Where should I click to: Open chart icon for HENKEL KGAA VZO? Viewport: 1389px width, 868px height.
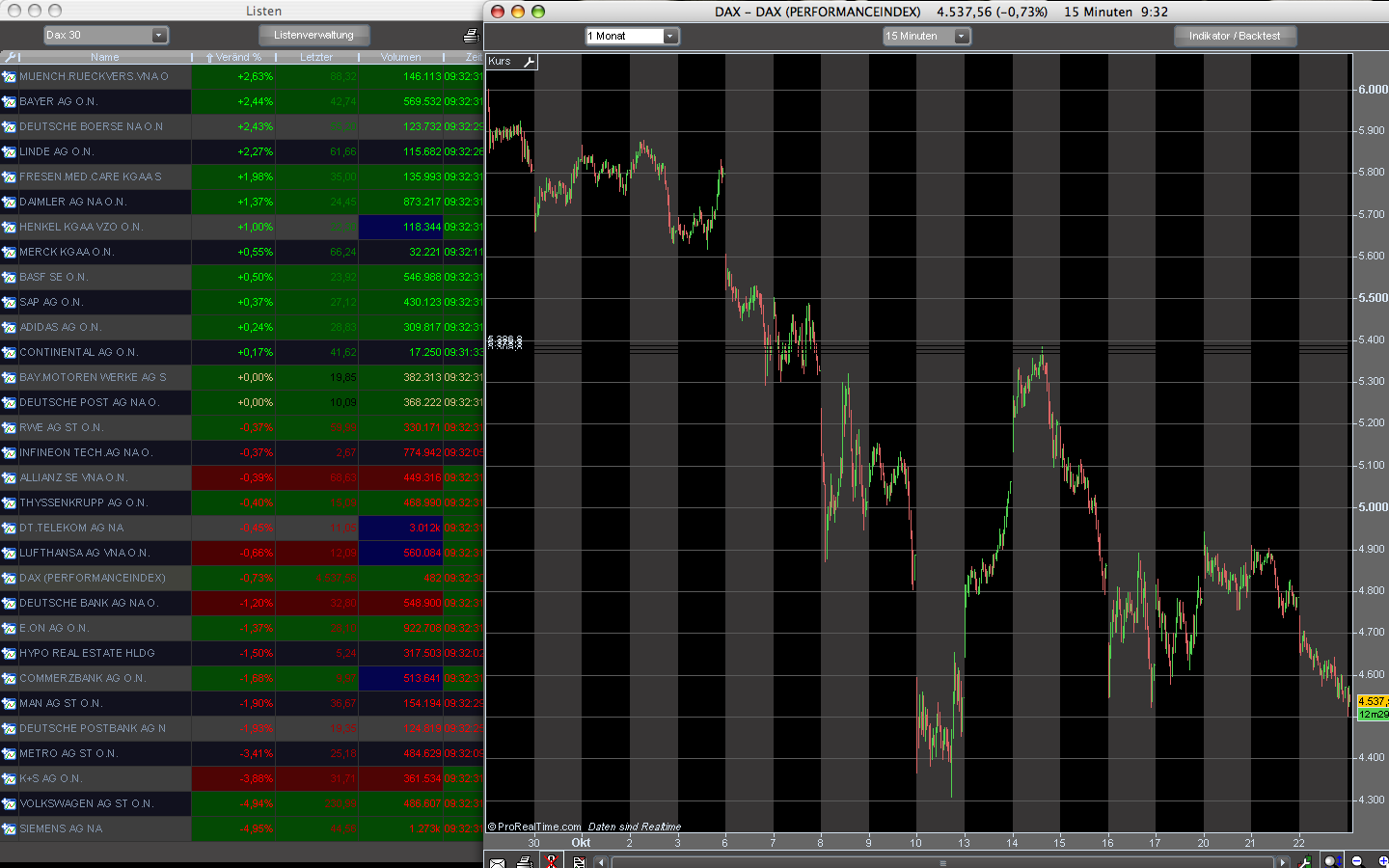coord(9,227)
